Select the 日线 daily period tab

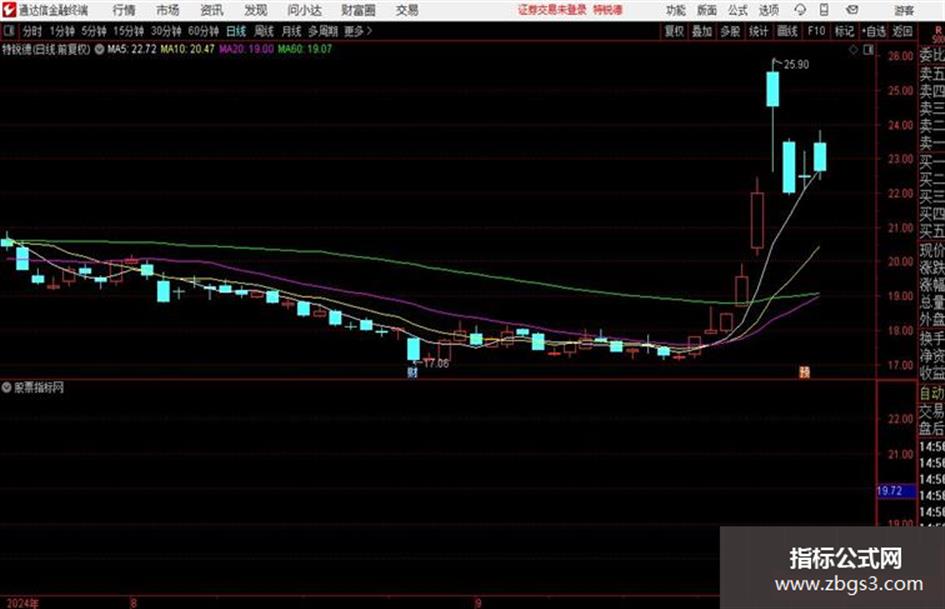pos(236,31)
